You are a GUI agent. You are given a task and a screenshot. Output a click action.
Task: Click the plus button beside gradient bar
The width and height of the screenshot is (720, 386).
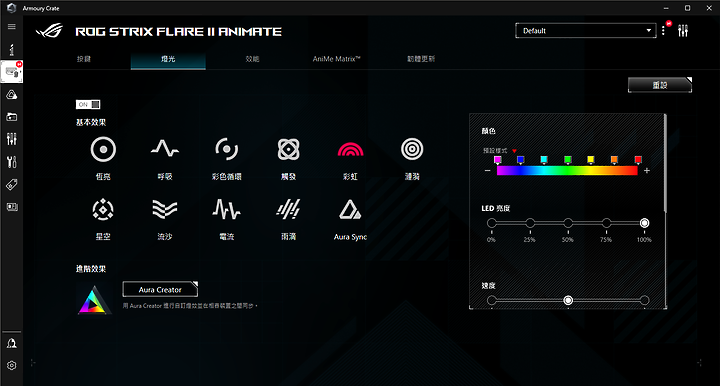647,171
